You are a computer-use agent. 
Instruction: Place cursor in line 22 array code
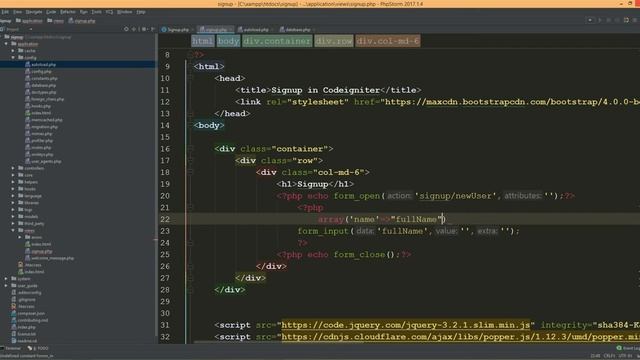click(x=381, y=219)
